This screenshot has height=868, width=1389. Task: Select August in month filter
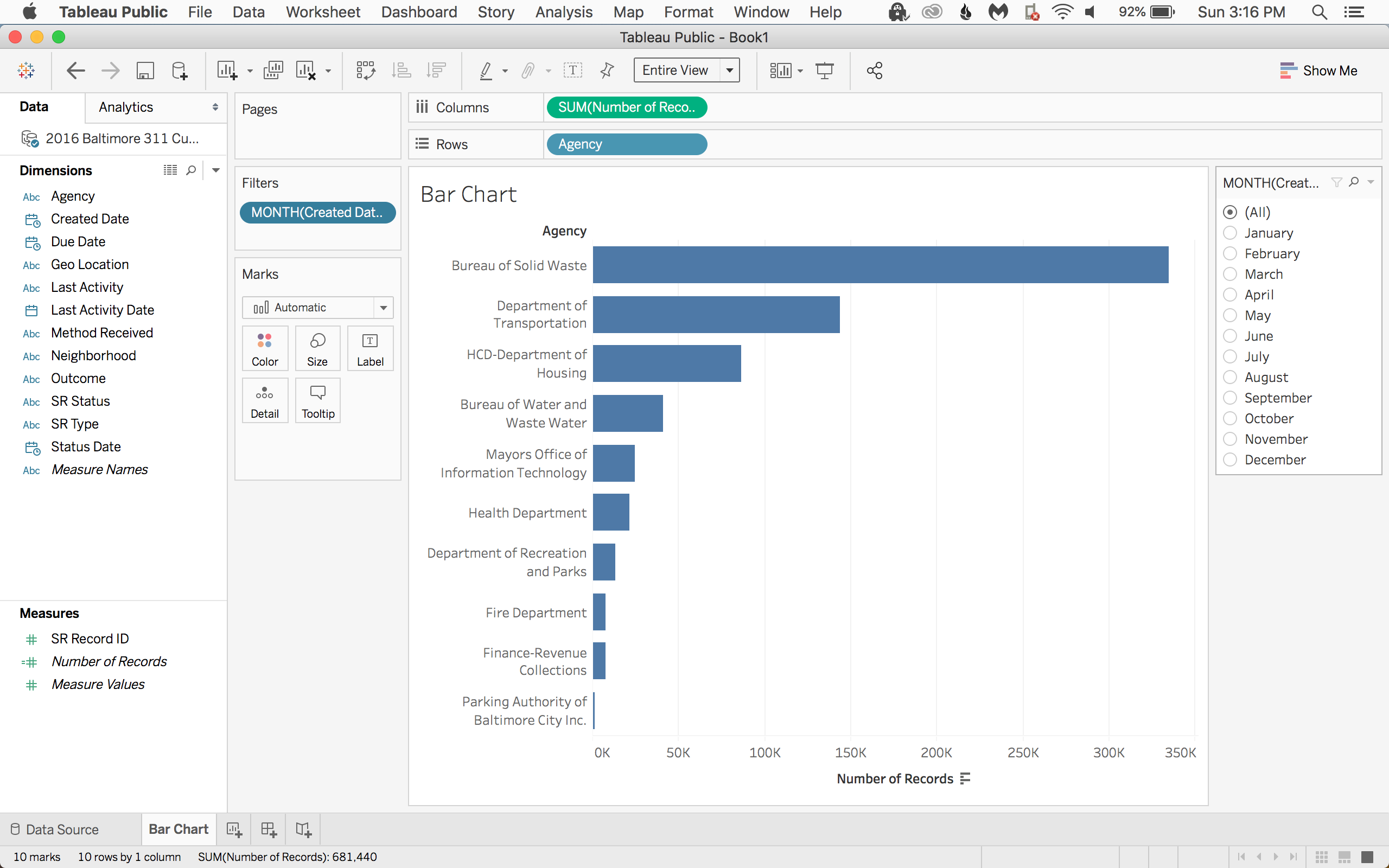[x=1229, y=377]
